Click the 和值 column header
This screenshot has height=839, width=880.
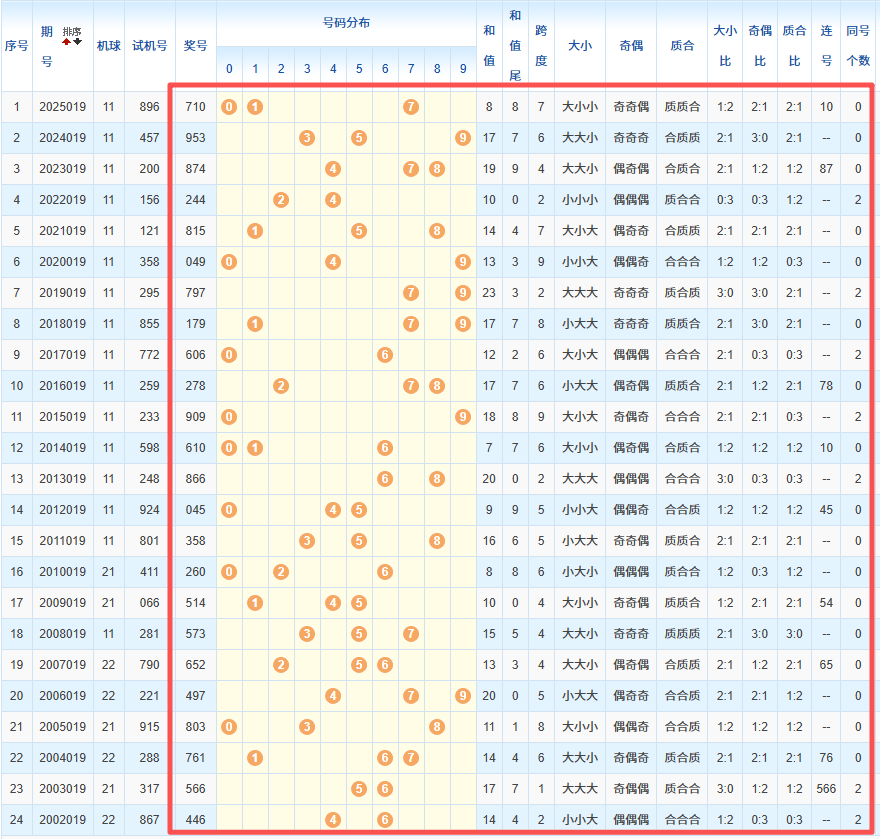pyautogui.click(x=488, y=45)
